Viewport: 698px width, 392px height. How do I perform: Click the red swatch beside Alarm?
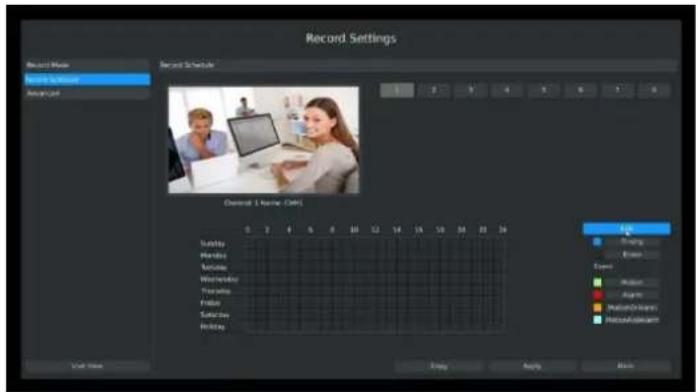click(597, 295)
